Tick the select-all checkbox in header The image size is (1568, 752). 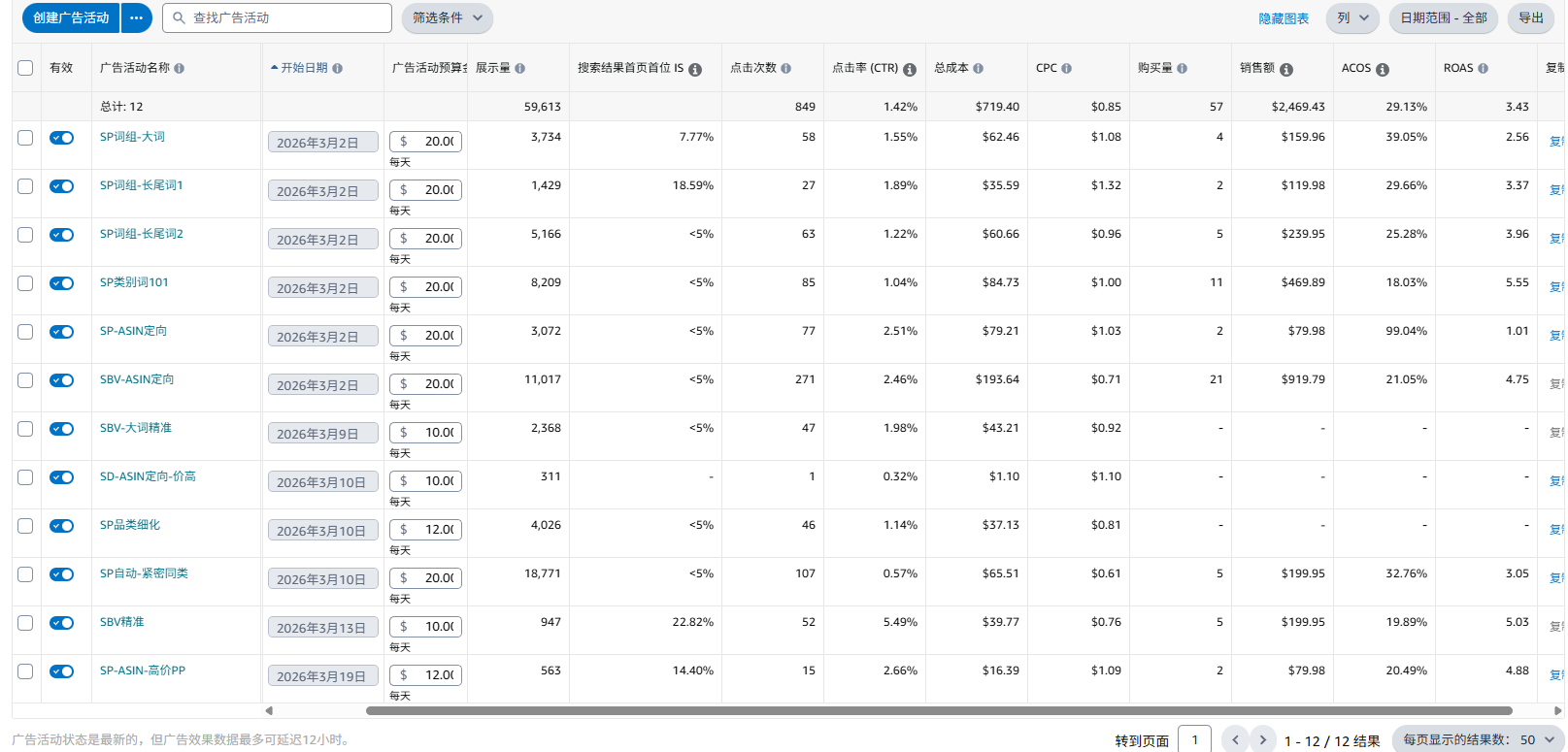(x=25, y=68)
